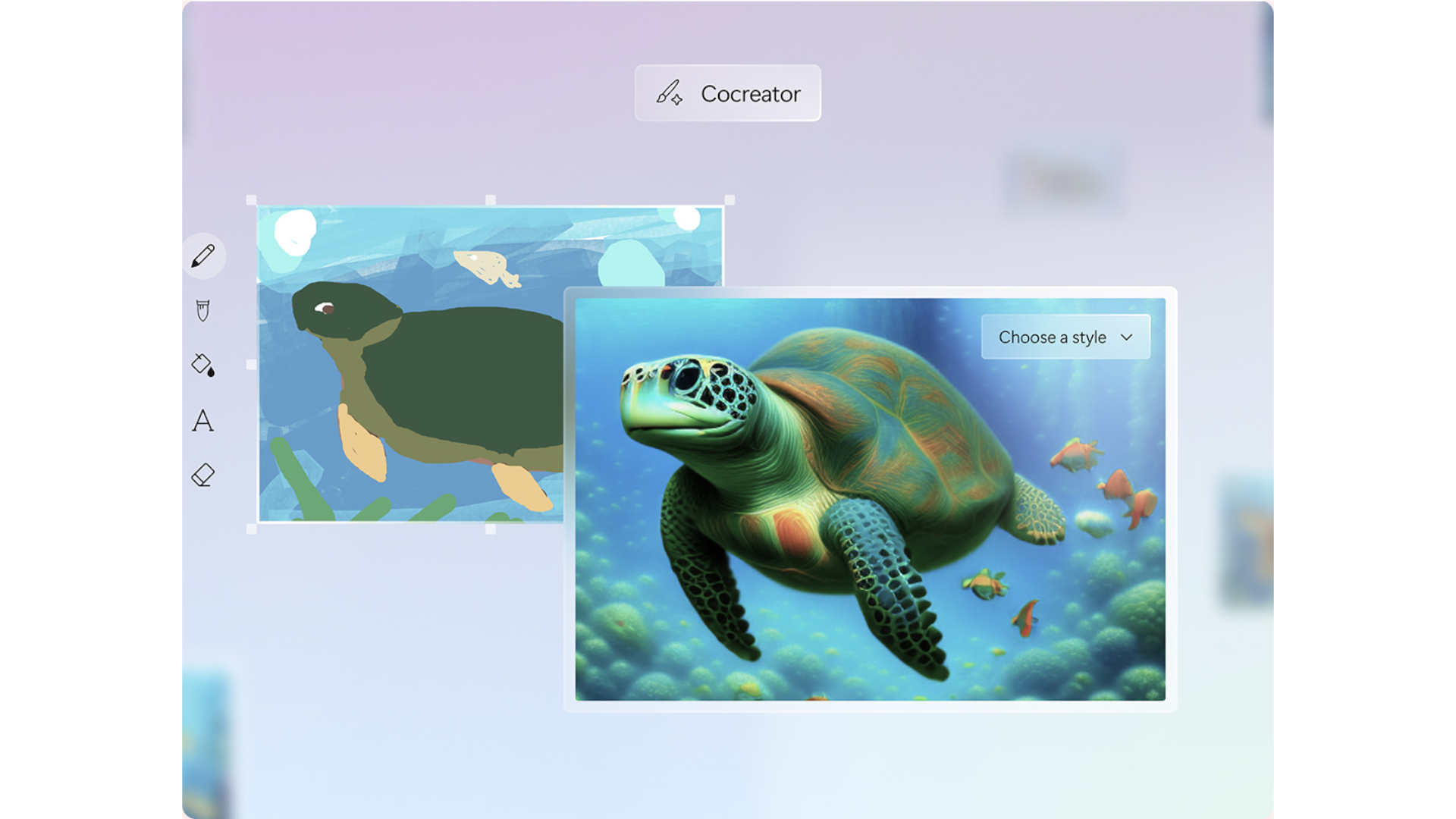Open the Cocreator panel
This screenshot has height=819, width=1456.
pyautogui.click(x=728, y=93)
